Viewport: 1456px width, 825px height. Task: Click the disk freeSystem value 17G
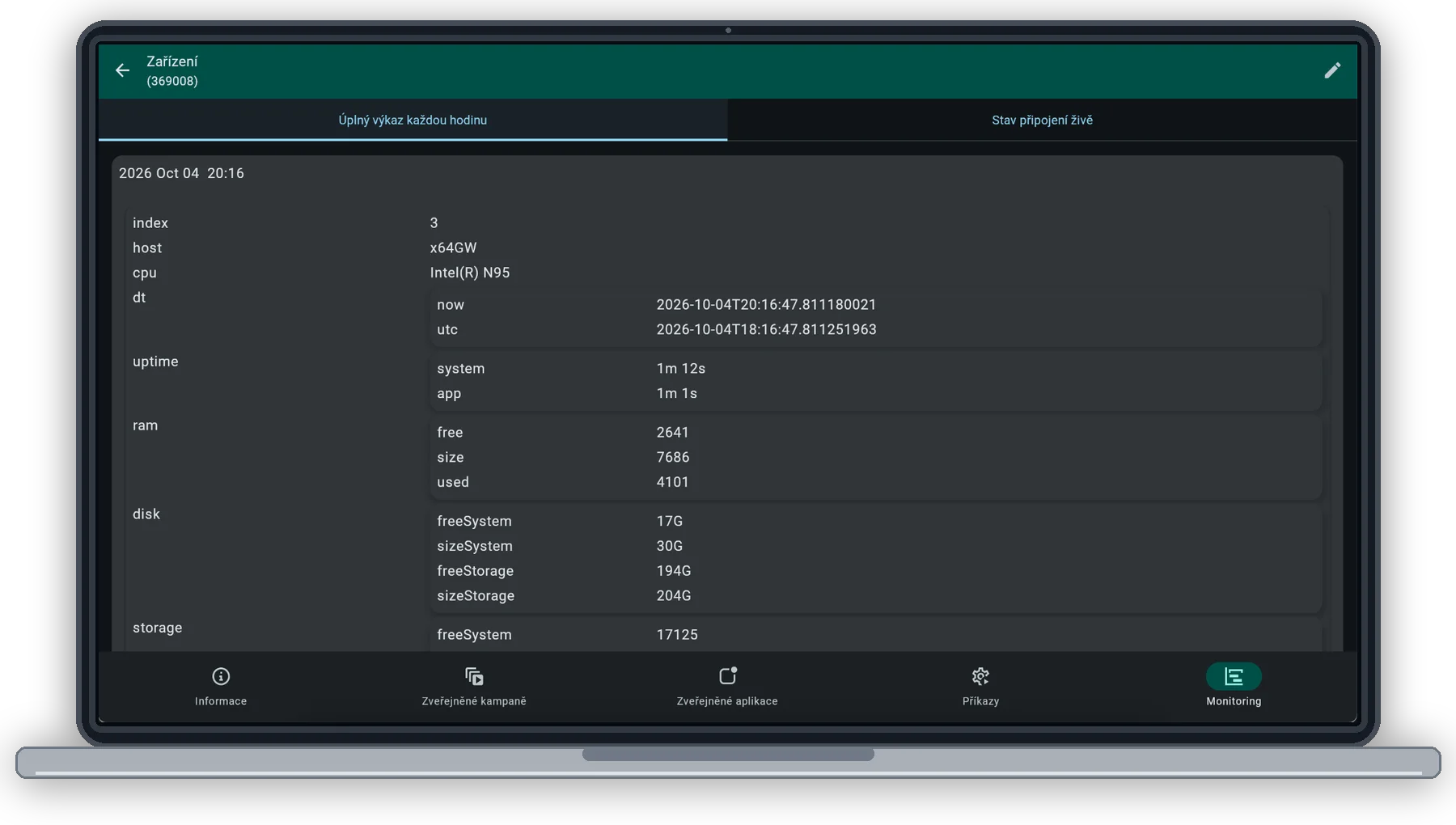670,521
